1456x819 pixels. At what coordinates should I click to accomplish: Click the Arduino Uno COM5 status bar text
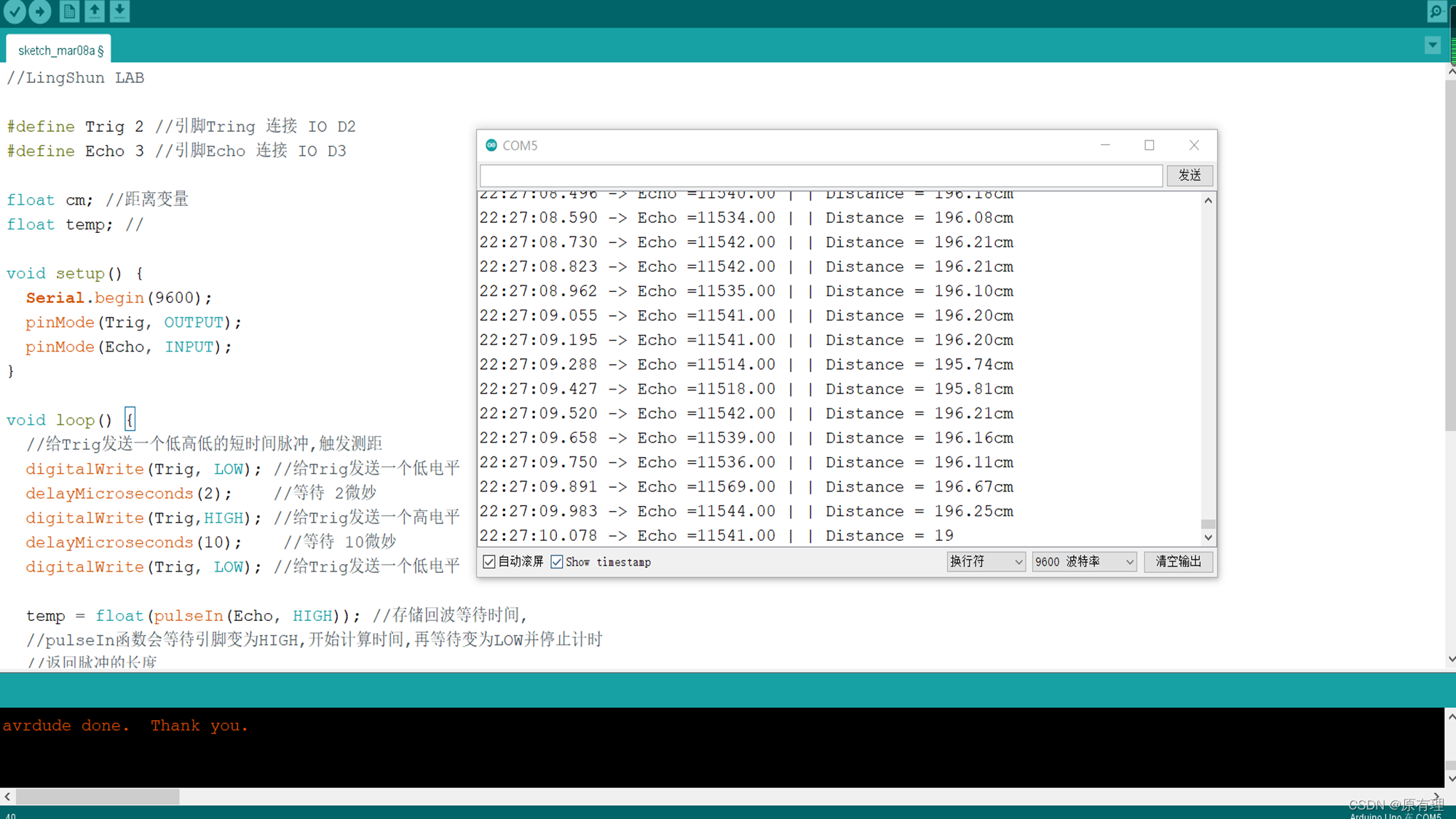[1396, 815]
